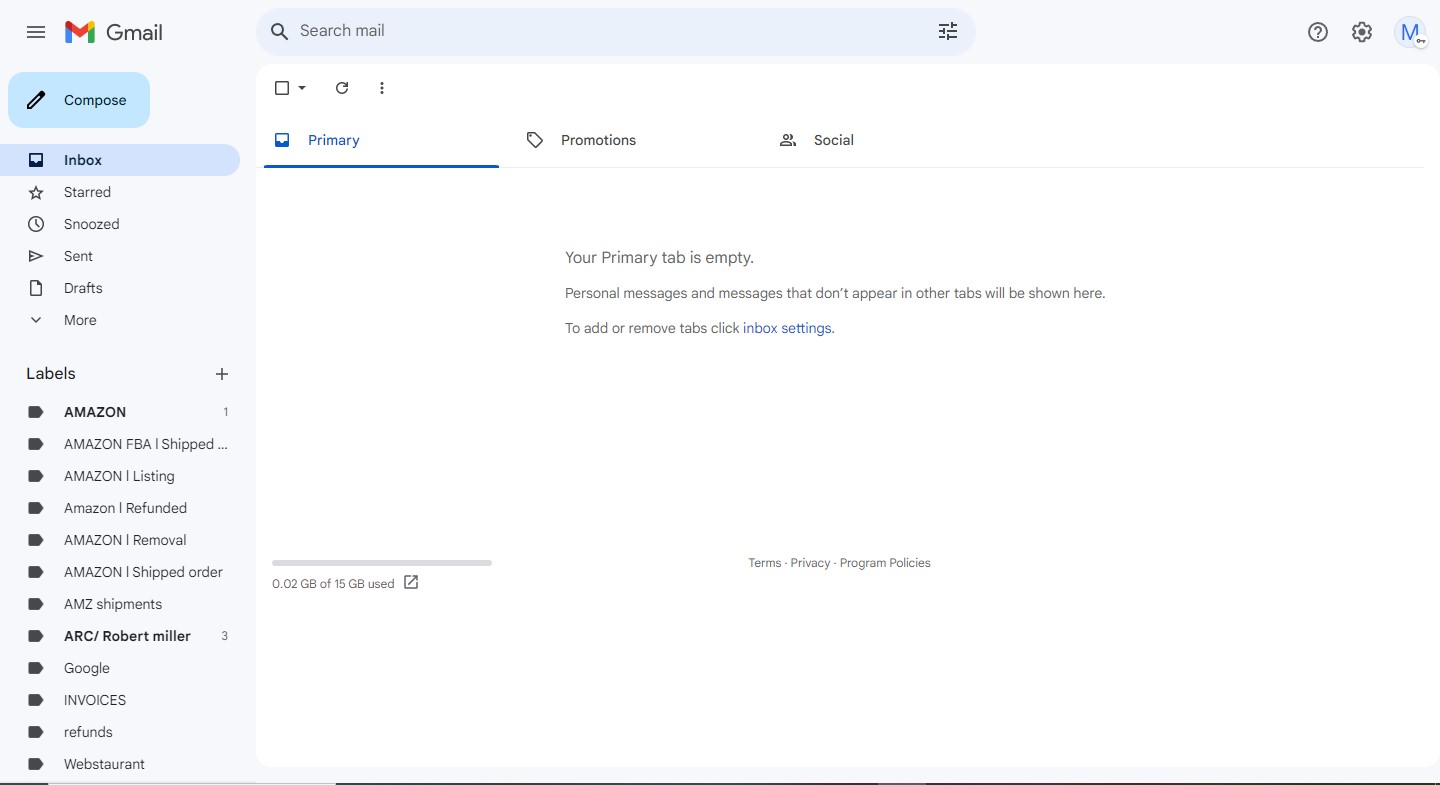Refresh the mail list
This screenshot has height=785, width=1440.
point(342,88)
